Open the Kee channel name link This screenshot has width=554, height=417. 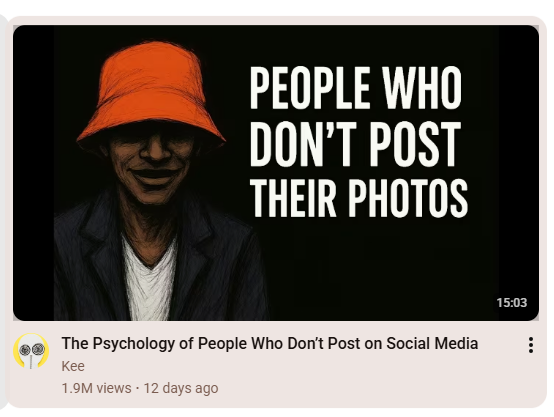point(73,366)
